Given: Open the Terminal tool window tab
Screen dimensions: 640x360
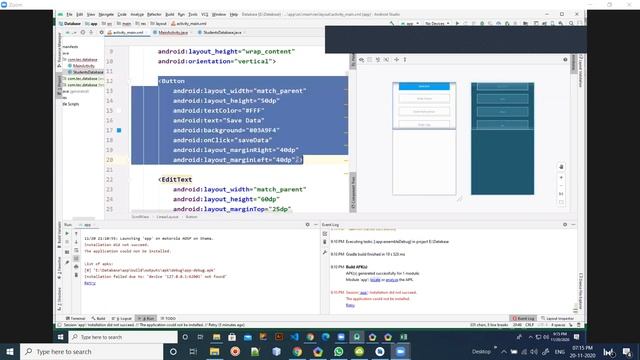Looking at the screenshot, I should click(76, 318).
